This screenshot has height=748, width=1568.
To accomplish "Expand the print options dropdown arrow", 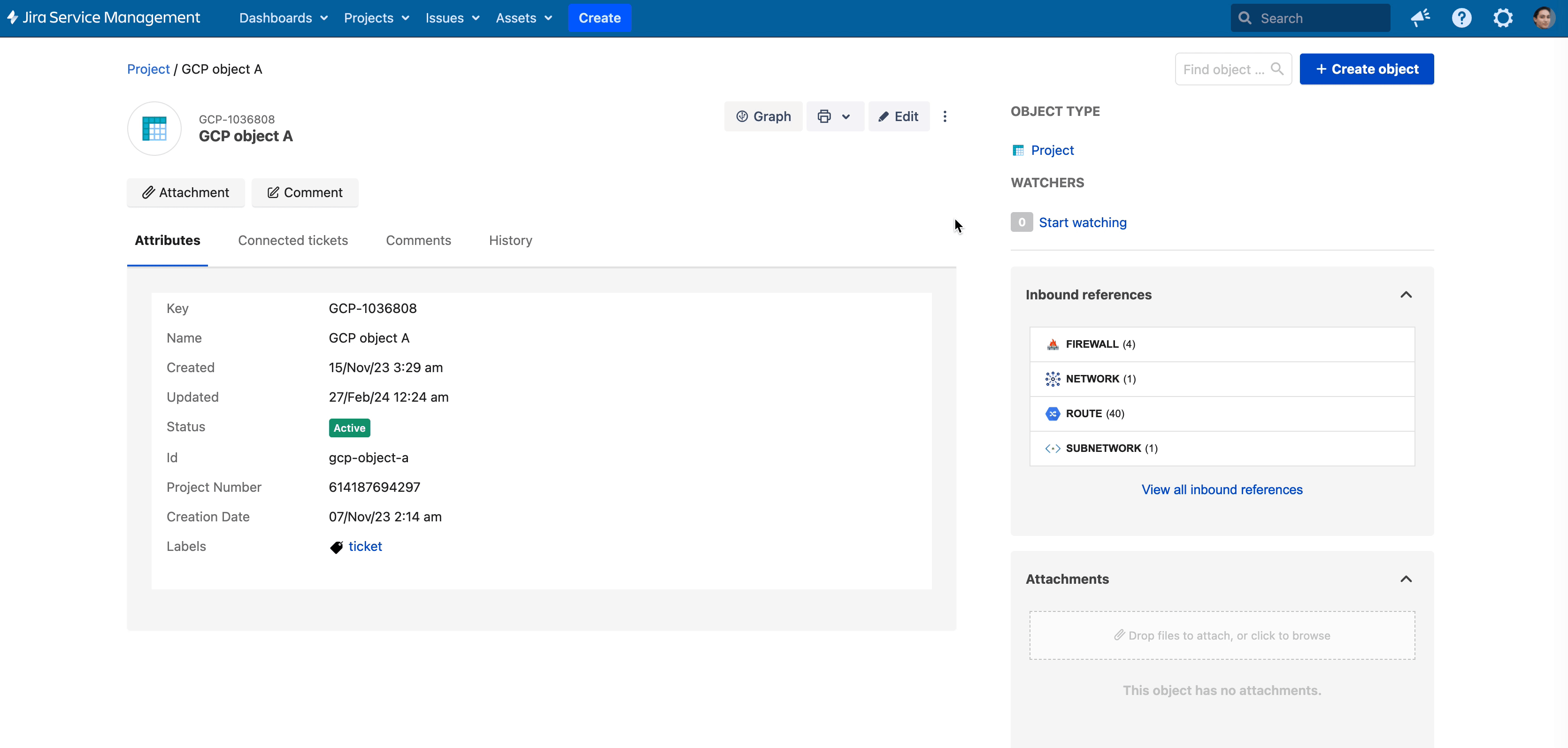I will coord(846,116).
